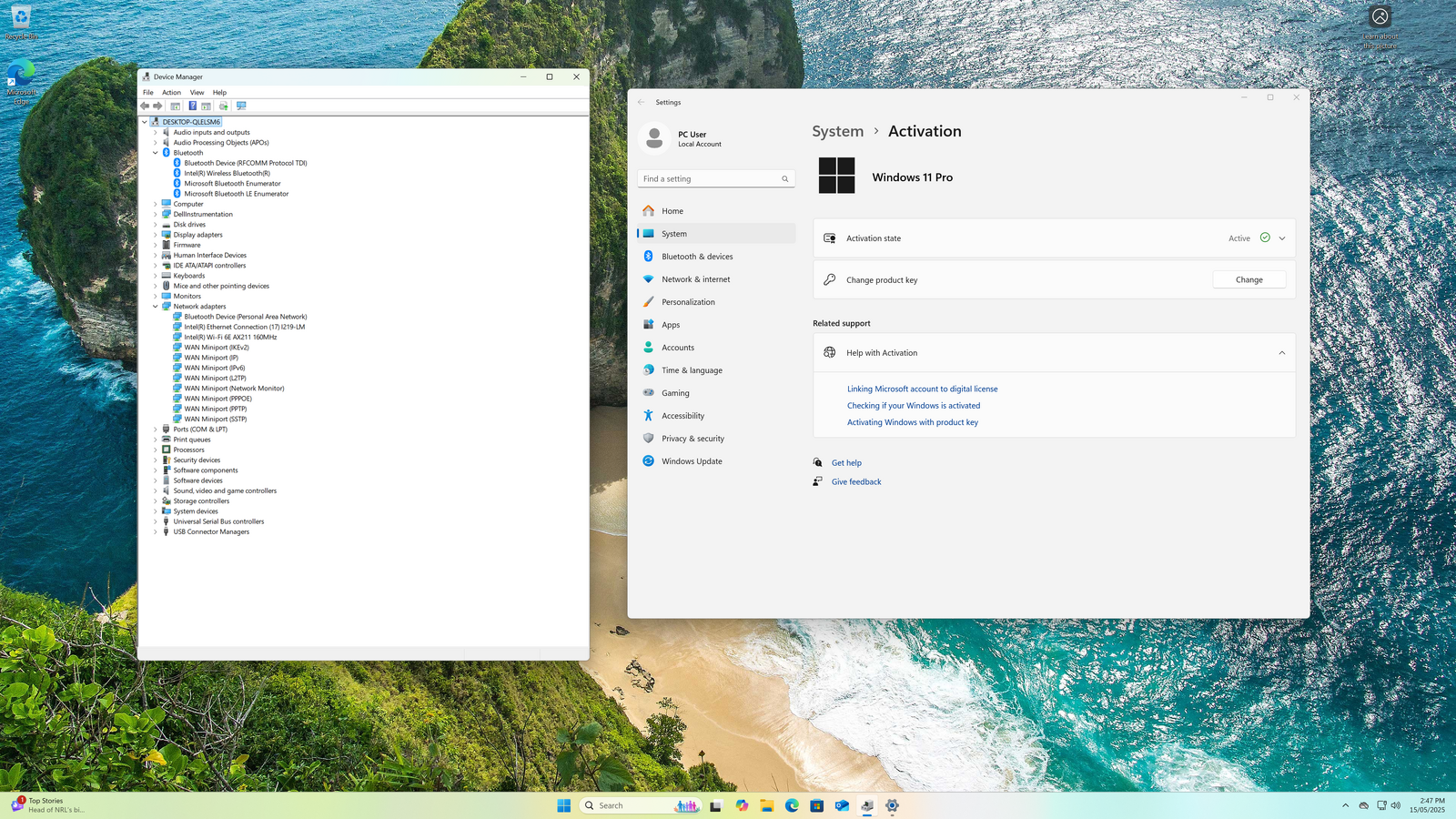
Task: Click the Give feedback link
Action: (x=856, y=482)
